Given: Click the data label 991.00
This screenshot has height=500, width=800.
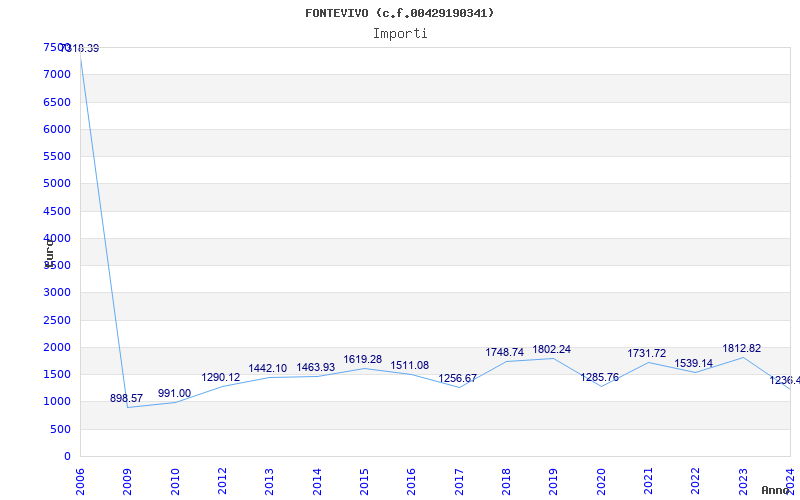Looking at the screenshot, I should pos(174,393).
